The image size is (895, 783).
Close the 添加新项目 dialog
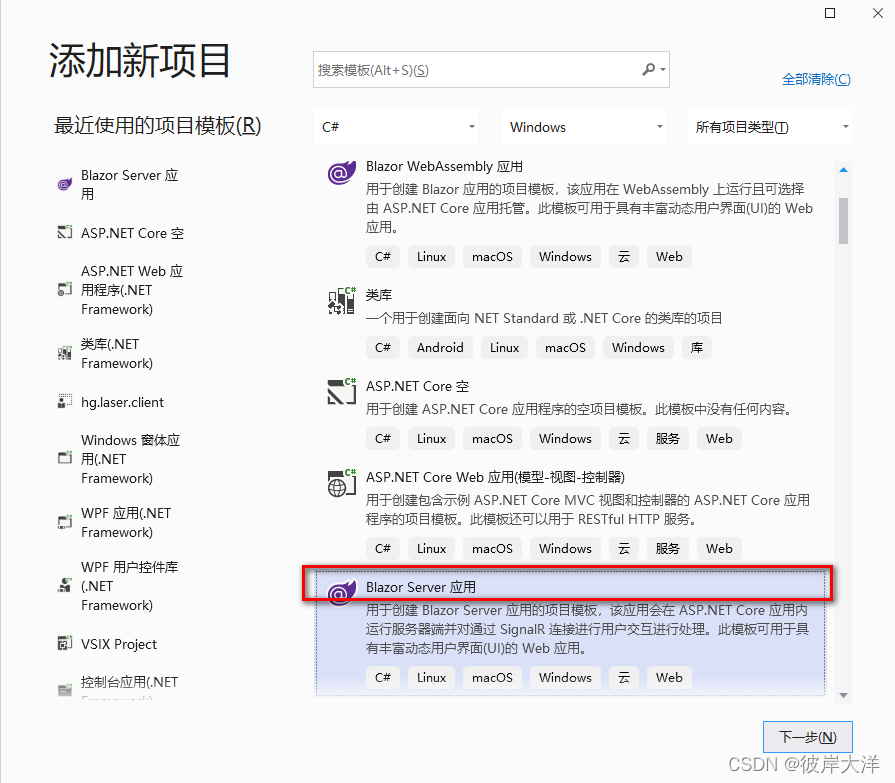[x=878, y=13]
